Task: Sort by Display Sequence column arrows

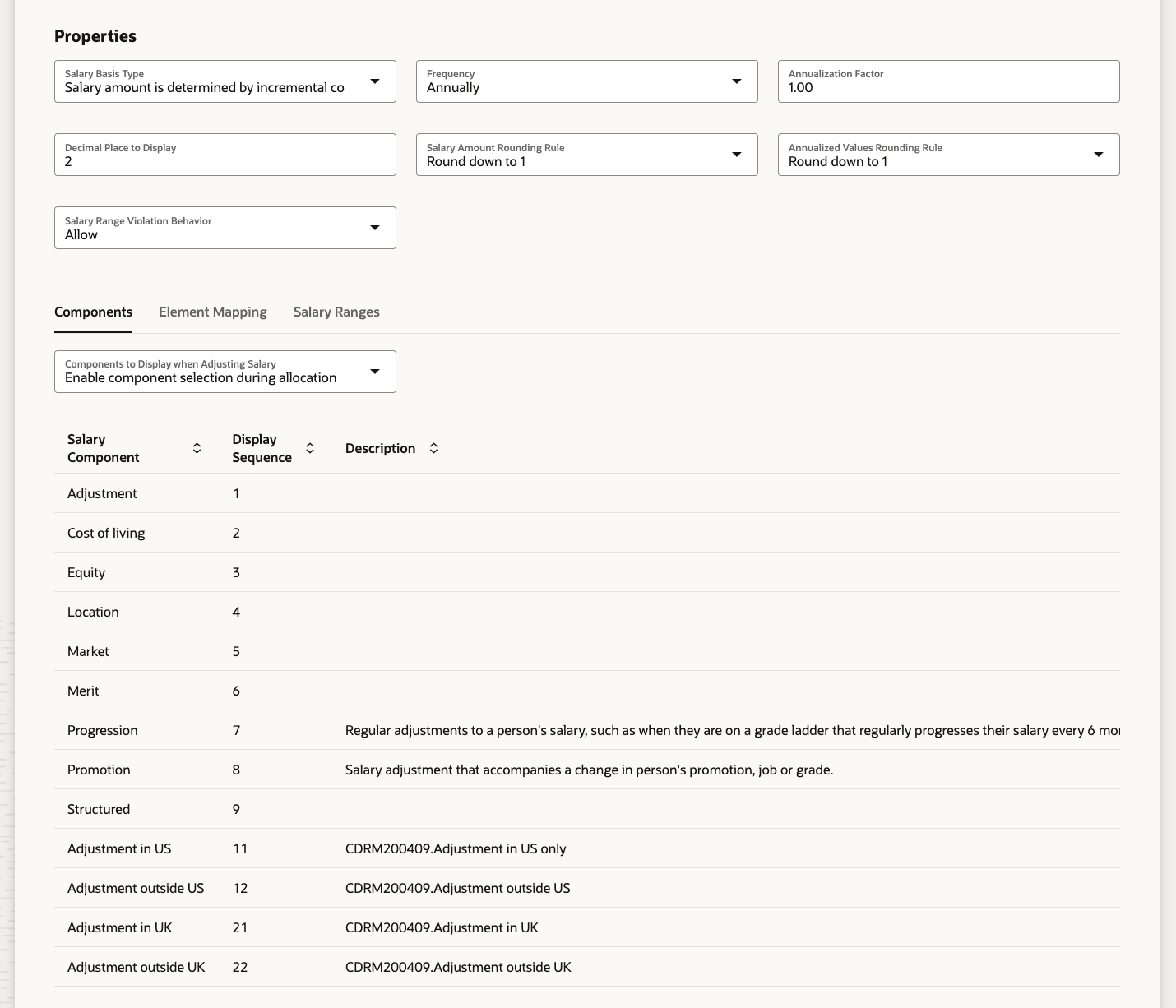Action: tap(310, 448)
